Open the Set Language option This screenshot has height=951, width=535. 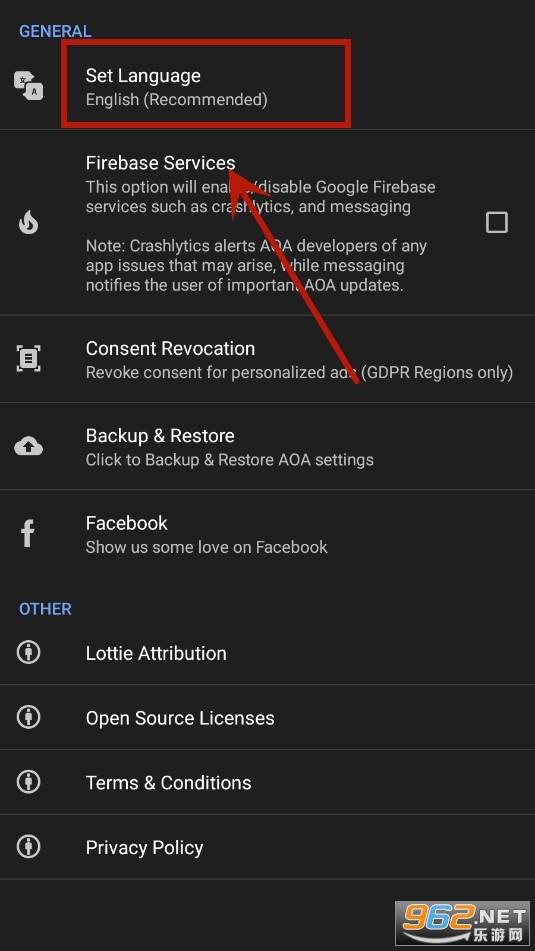pos(268,86)
